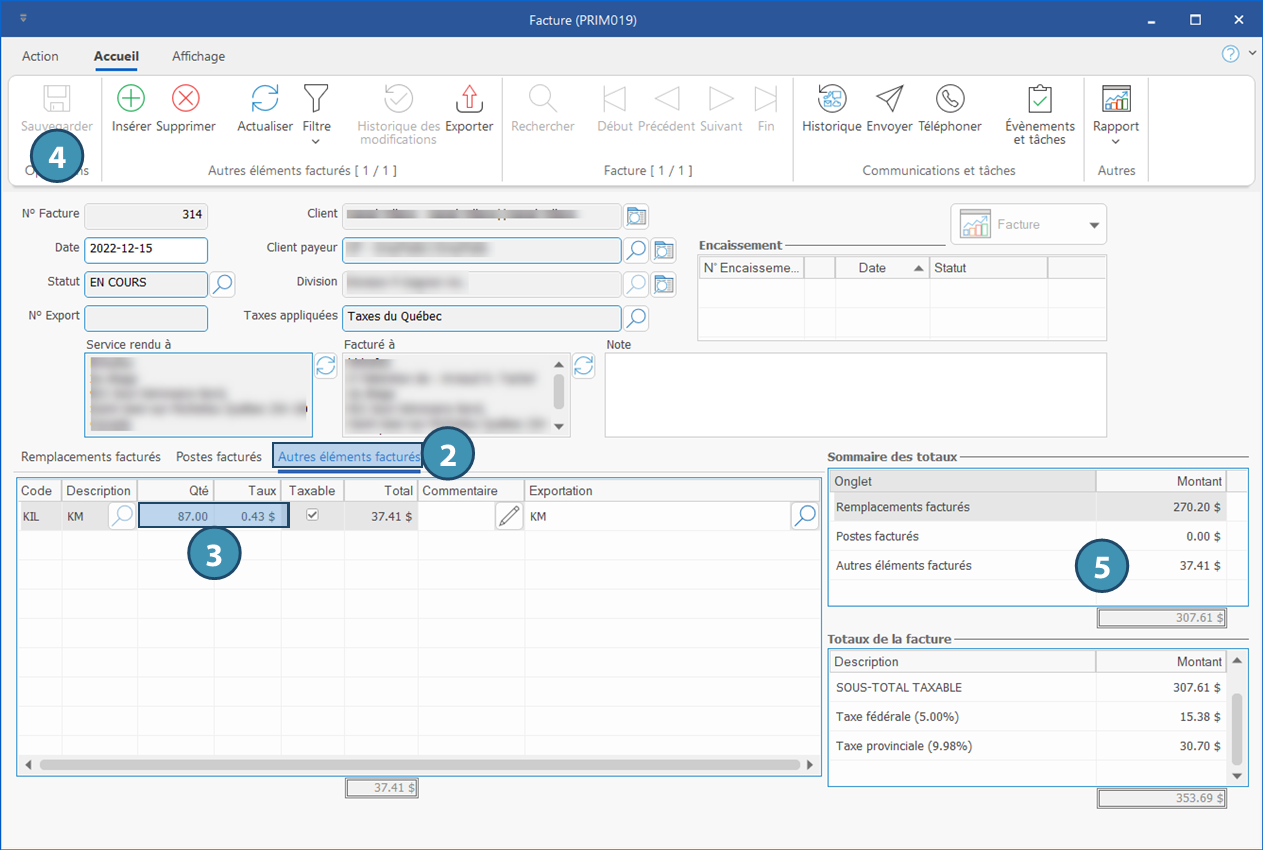The width and height of the screenshot is (1263, 850).
Task: Open the Historique communications icon
Action: (x=832, y=98)
